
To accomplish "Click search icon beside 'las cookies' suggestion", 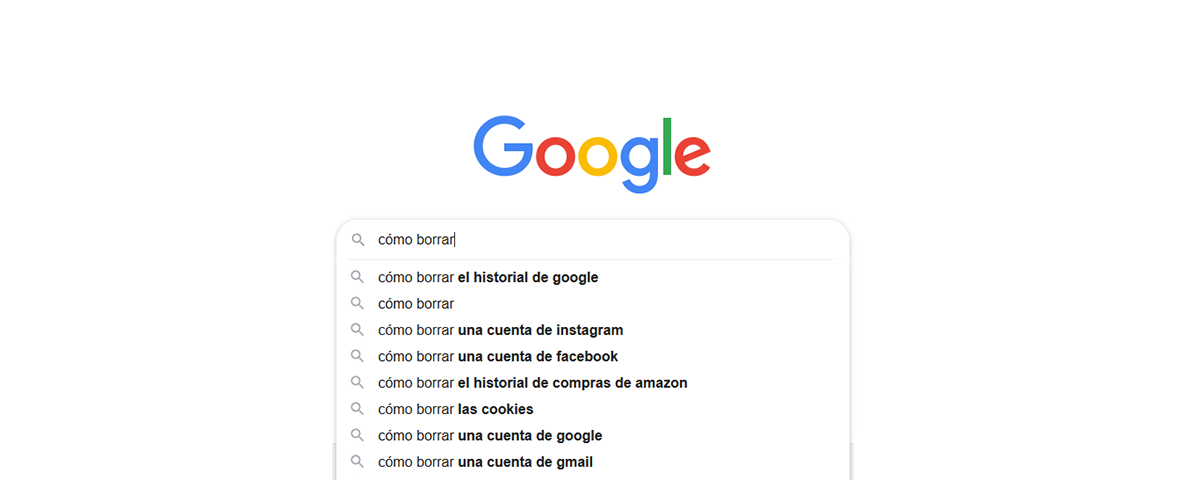I will point(357,409).
